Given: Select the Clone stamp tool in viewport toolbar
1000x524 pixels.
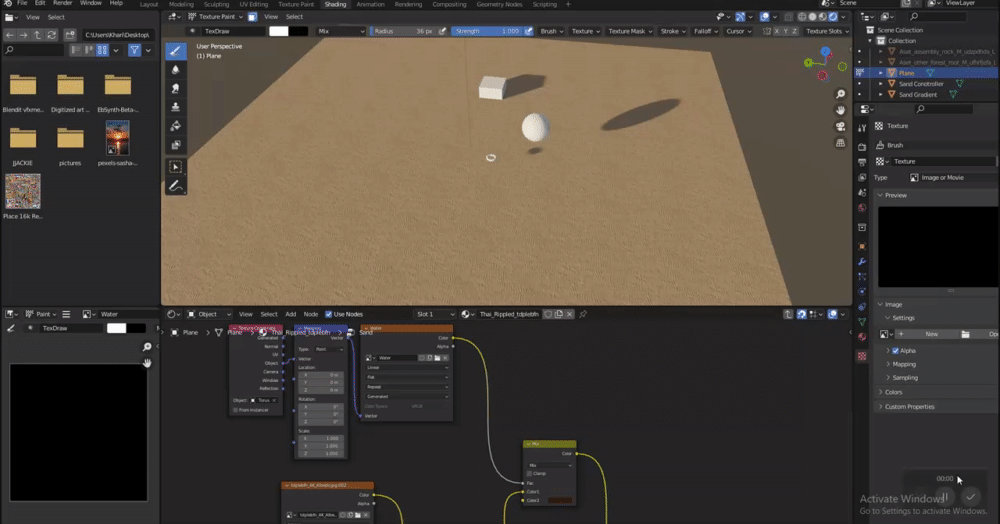Looking at the screenshot, I should (x=176, y=107).
